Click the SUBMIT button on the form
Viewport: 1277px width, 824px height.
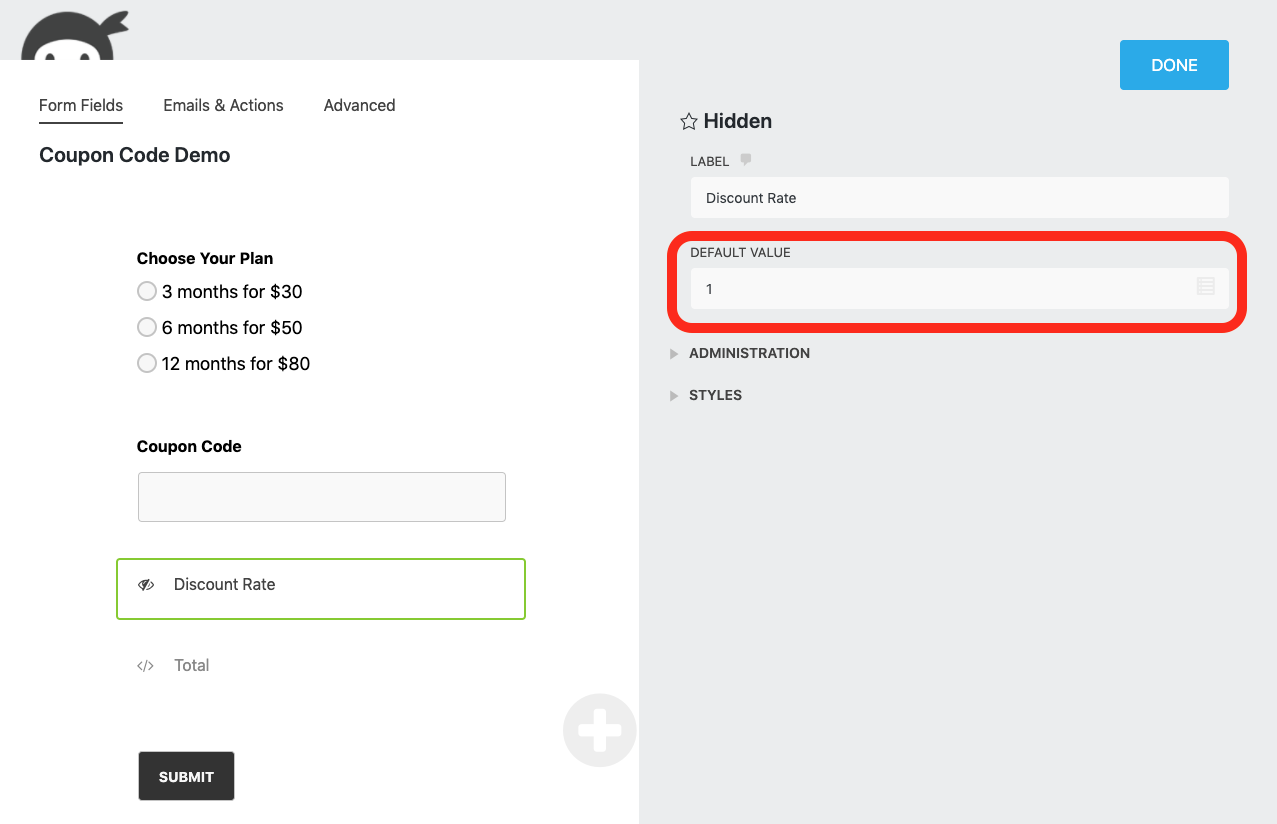coord(186,775)
